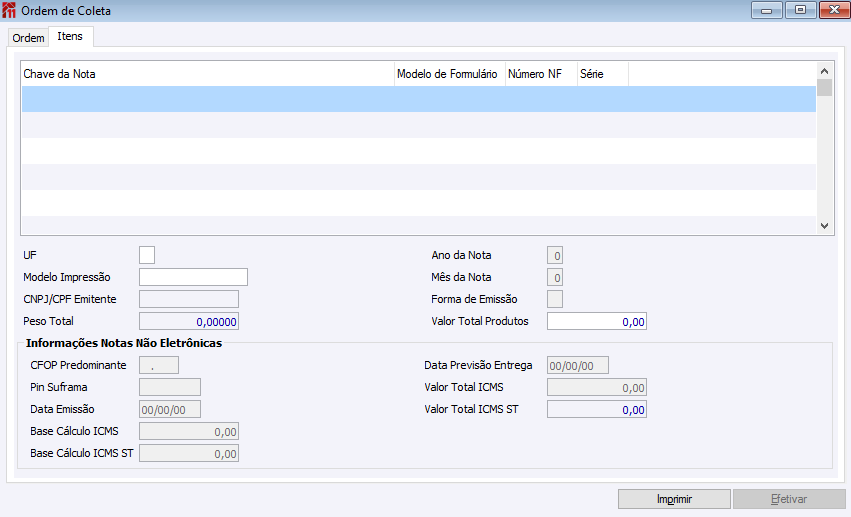Focus the Modelo Impressão input field
Image resolution: width=851 pixels, height=517 pixels.
[193, 277]
